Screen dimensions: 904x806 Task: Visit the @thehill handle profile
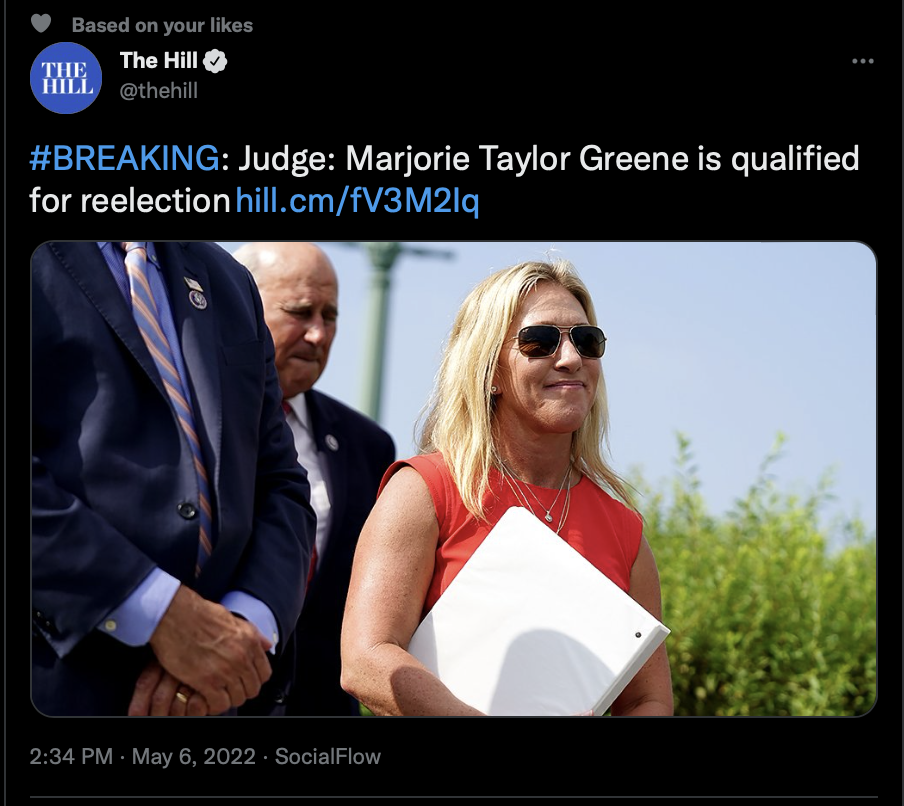point(159,91)
